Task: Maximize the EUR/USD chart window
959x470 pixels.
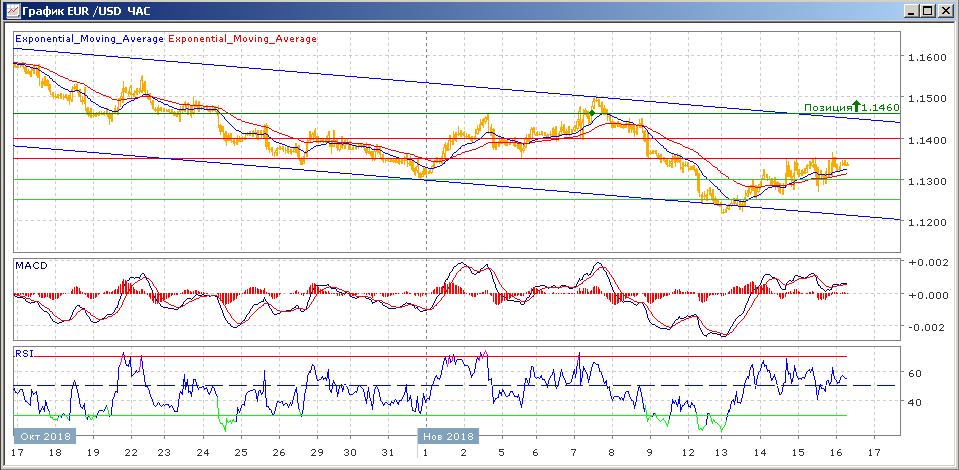Action: pyautogui.click(x=929, y=10)
